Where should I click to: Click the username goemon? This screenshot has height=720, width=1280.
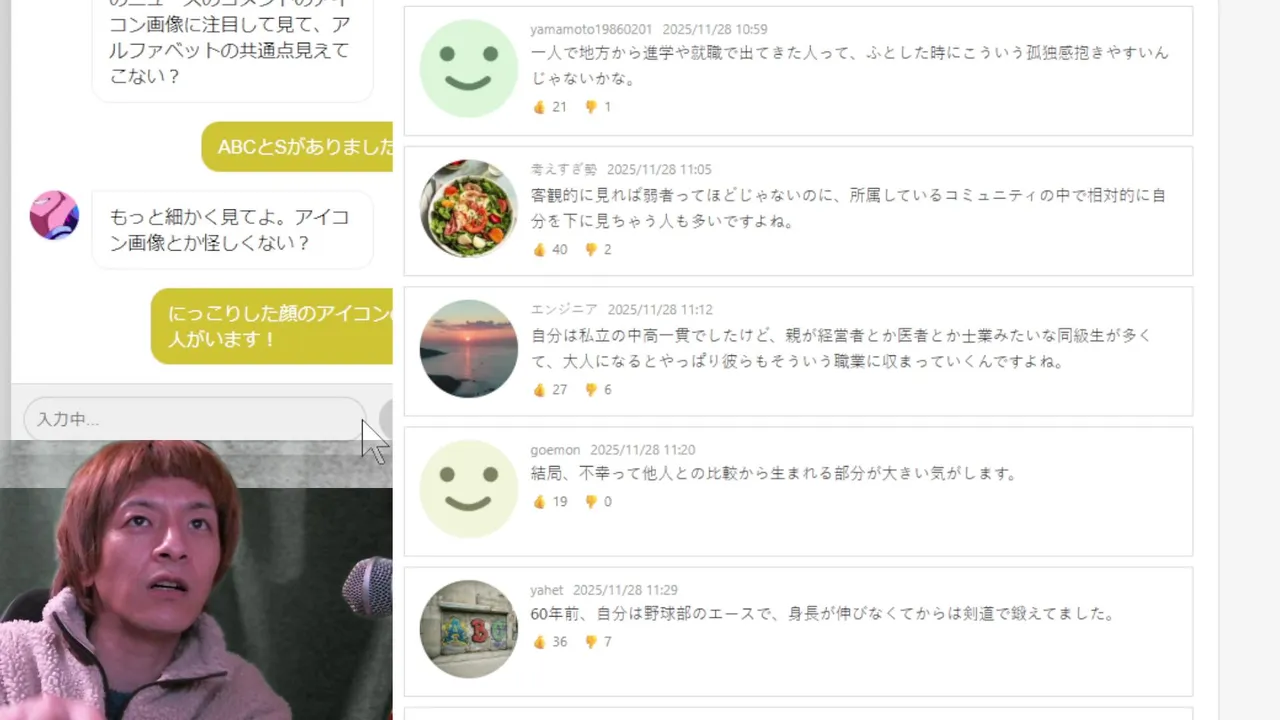click(555, 450)
